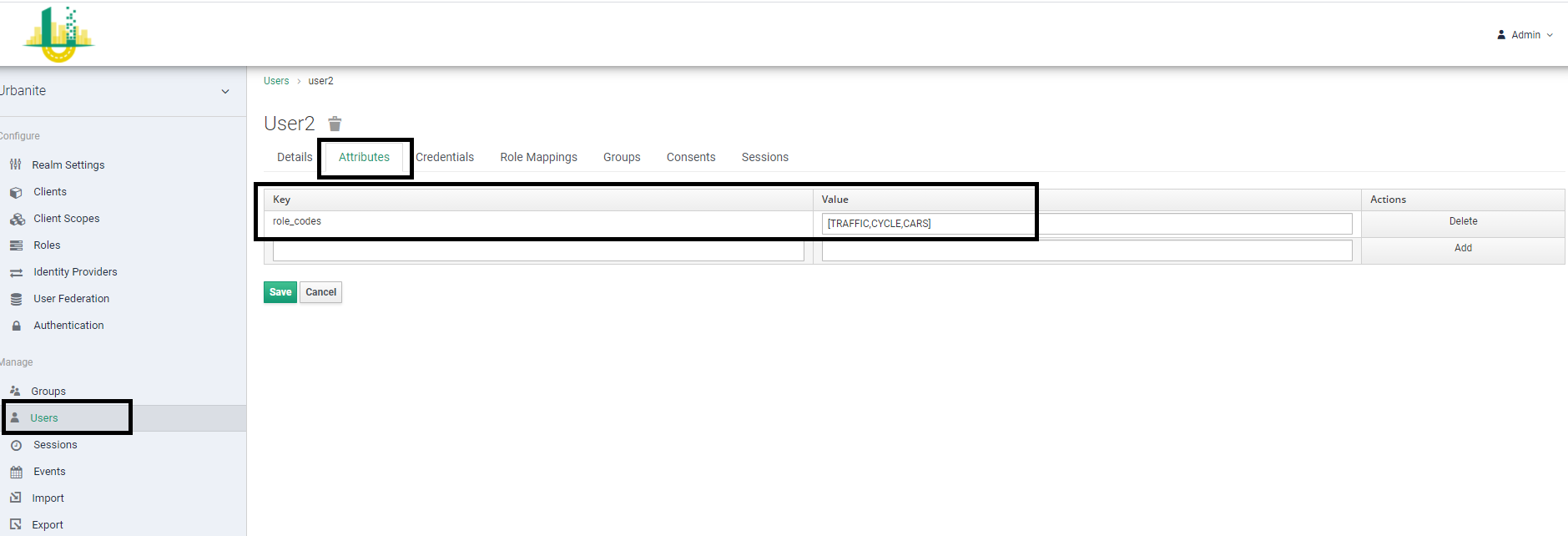Go to Clients page

tap(50, 192)
